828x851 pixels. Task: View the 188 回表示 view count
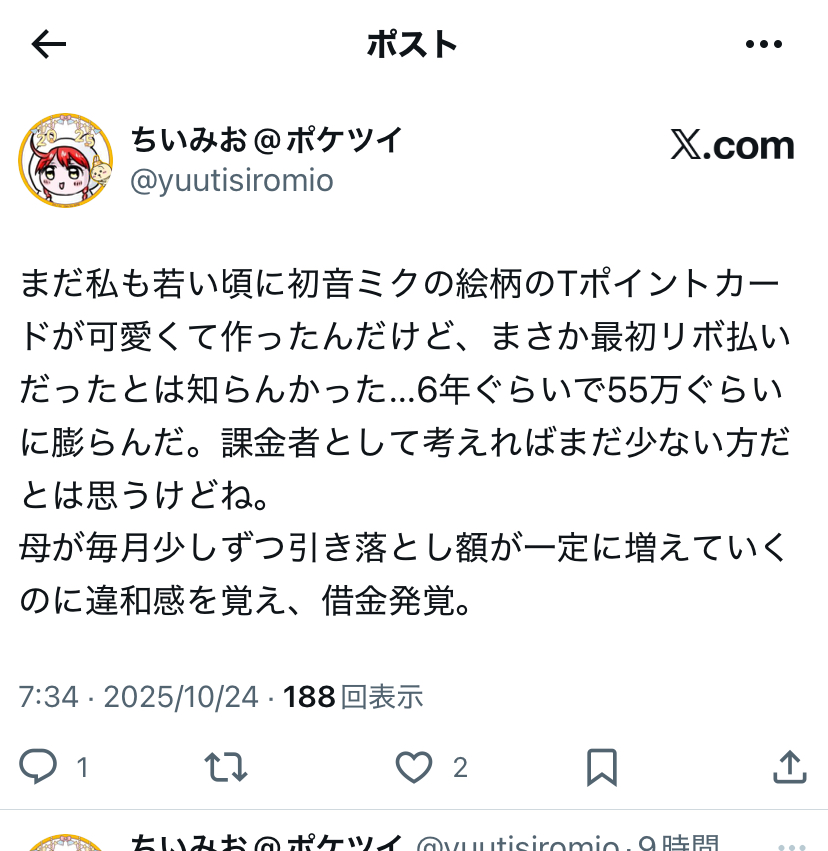[x=353, y=696]
